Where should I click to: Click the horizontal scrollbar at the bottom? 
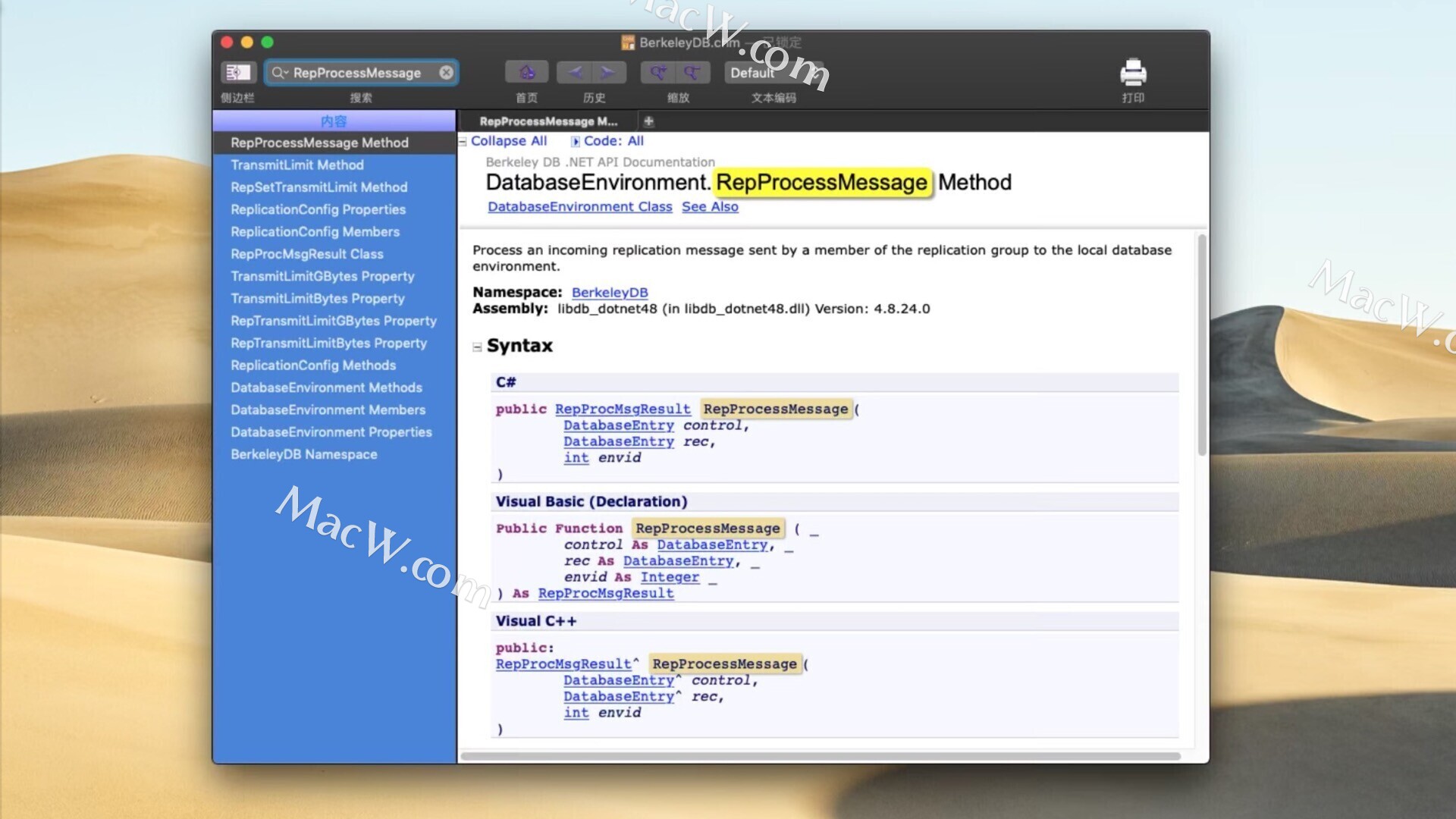click(x=821, y=756)
